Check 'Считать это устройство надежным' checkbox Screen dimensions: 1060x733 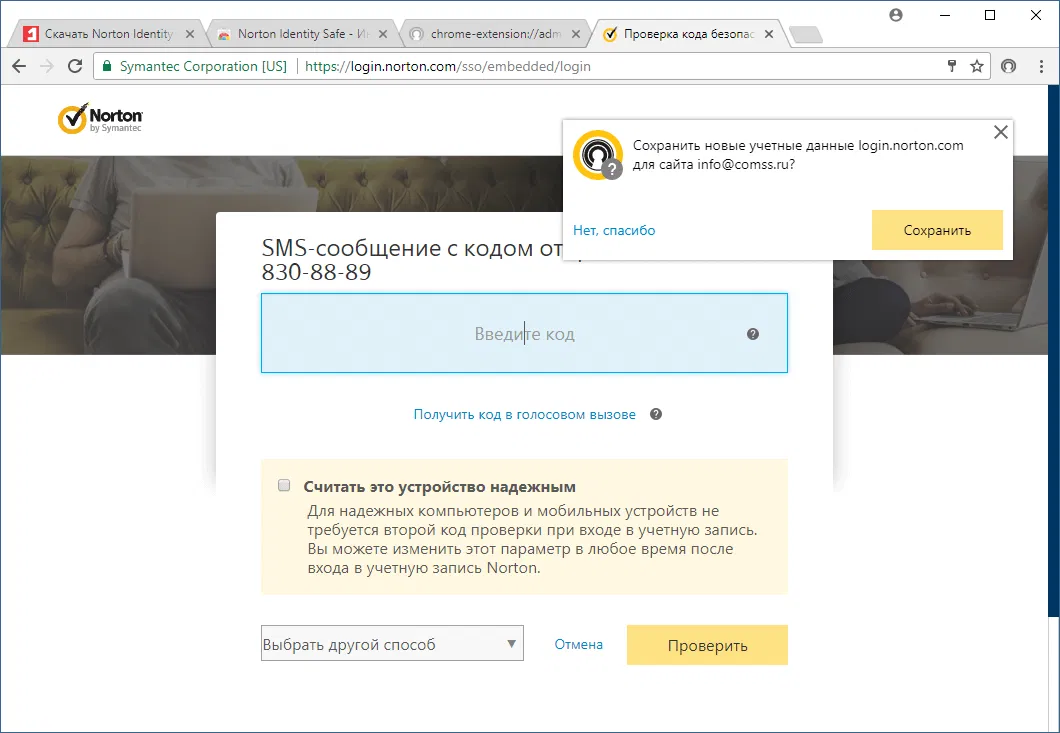(x=284, y=486)
